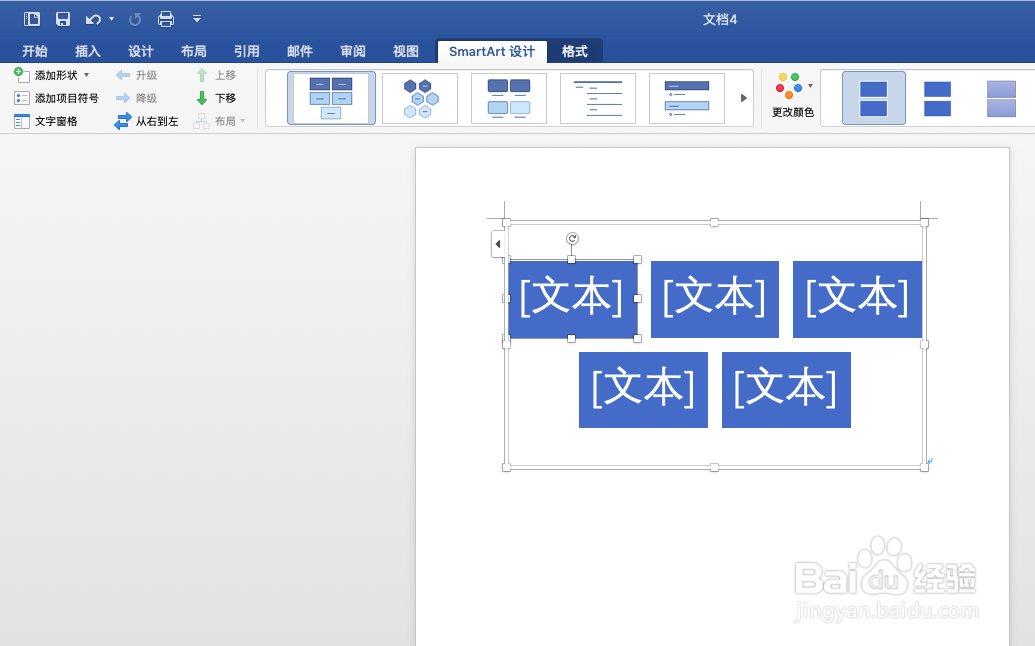
Task: Expand the 添加形状 dropdown arrow
Action: click(x=86, y=75)
